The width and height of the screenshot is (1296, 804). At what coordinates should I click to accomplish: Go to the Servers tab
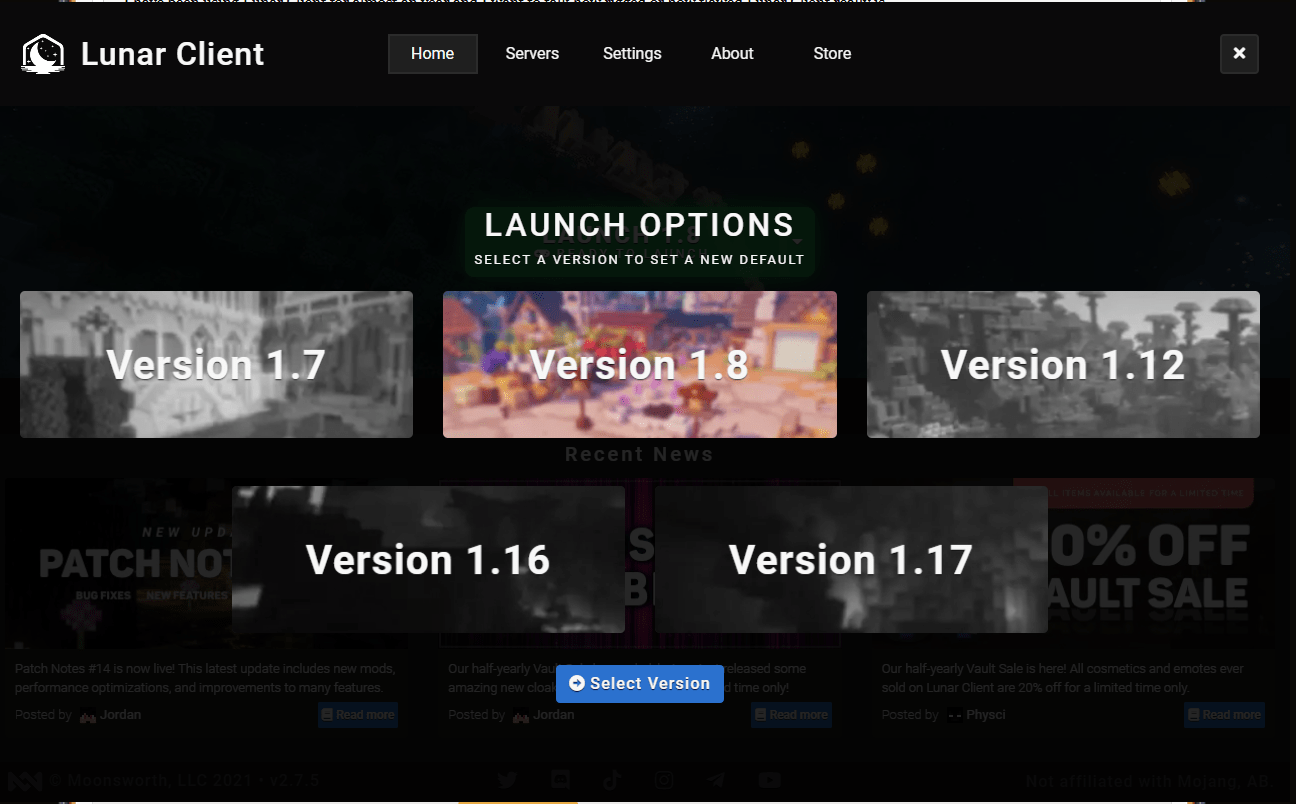tap(532, 54)
